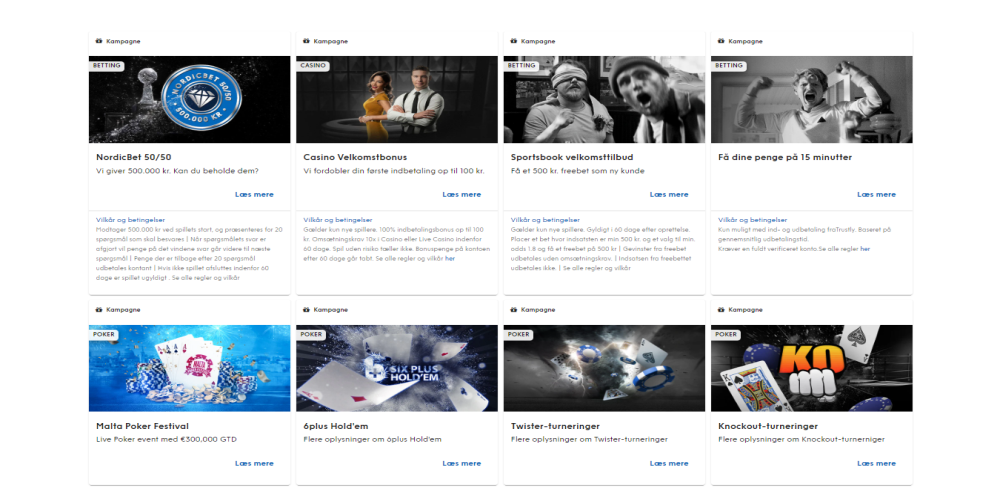Image resolution: width=1000 pixels, height=500 pixels.
Task: Click Vilkår og betingelser under NordicBet 50/50
Action: pyautogui.click(x=130, y=220)
